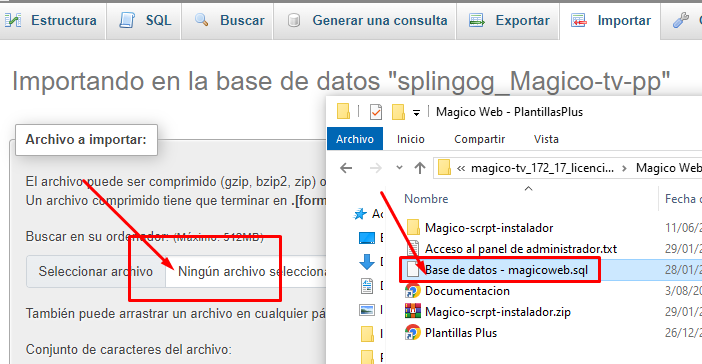
Task: Open Archivo menu in File Explorer
Action: click(355, 139)
